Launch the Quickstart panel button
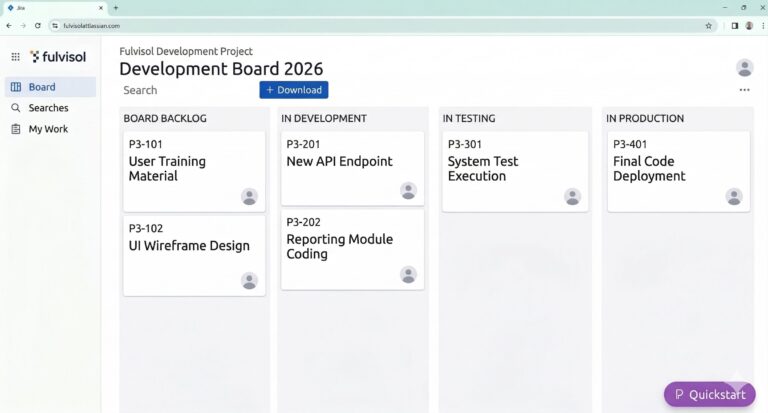The height and width of the screenshot is (413, 768). coord(710,394)
